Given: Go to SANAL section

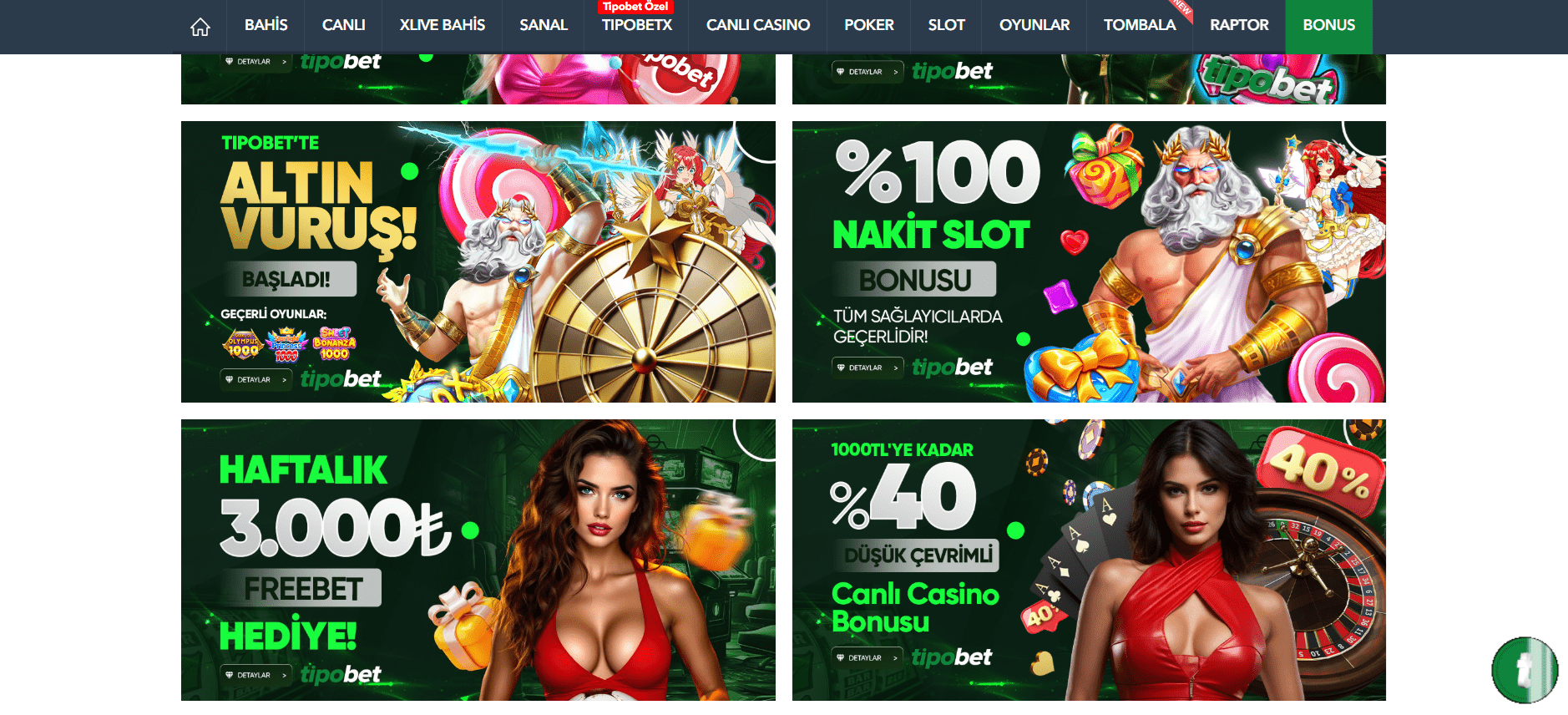Looking at the screenshot, I should [x=544, y=25].
